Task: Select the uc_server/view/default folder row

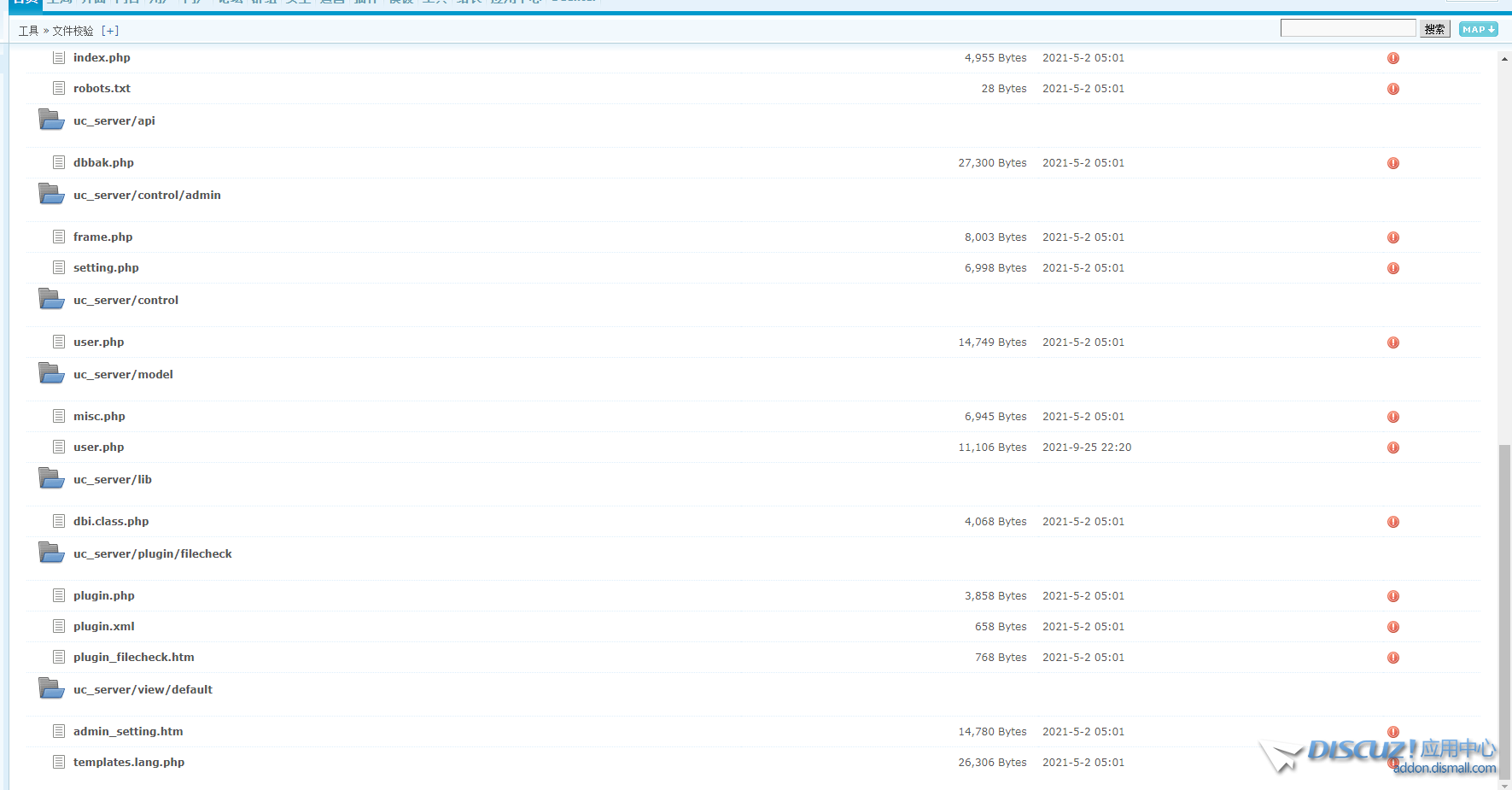Action: [143, 689]
